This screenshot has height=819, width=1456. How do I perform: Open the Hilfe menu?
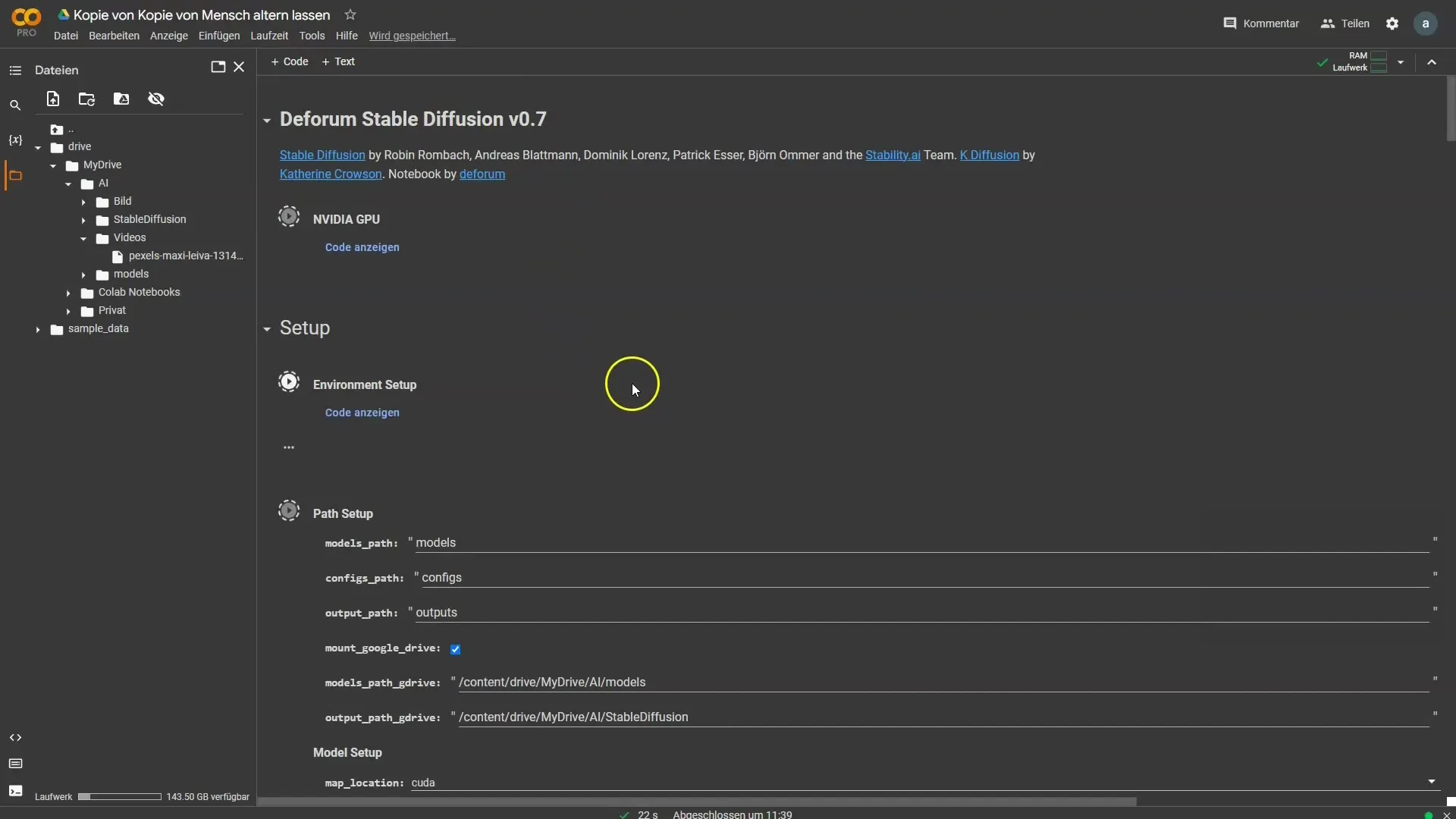[x=347, y=36]
